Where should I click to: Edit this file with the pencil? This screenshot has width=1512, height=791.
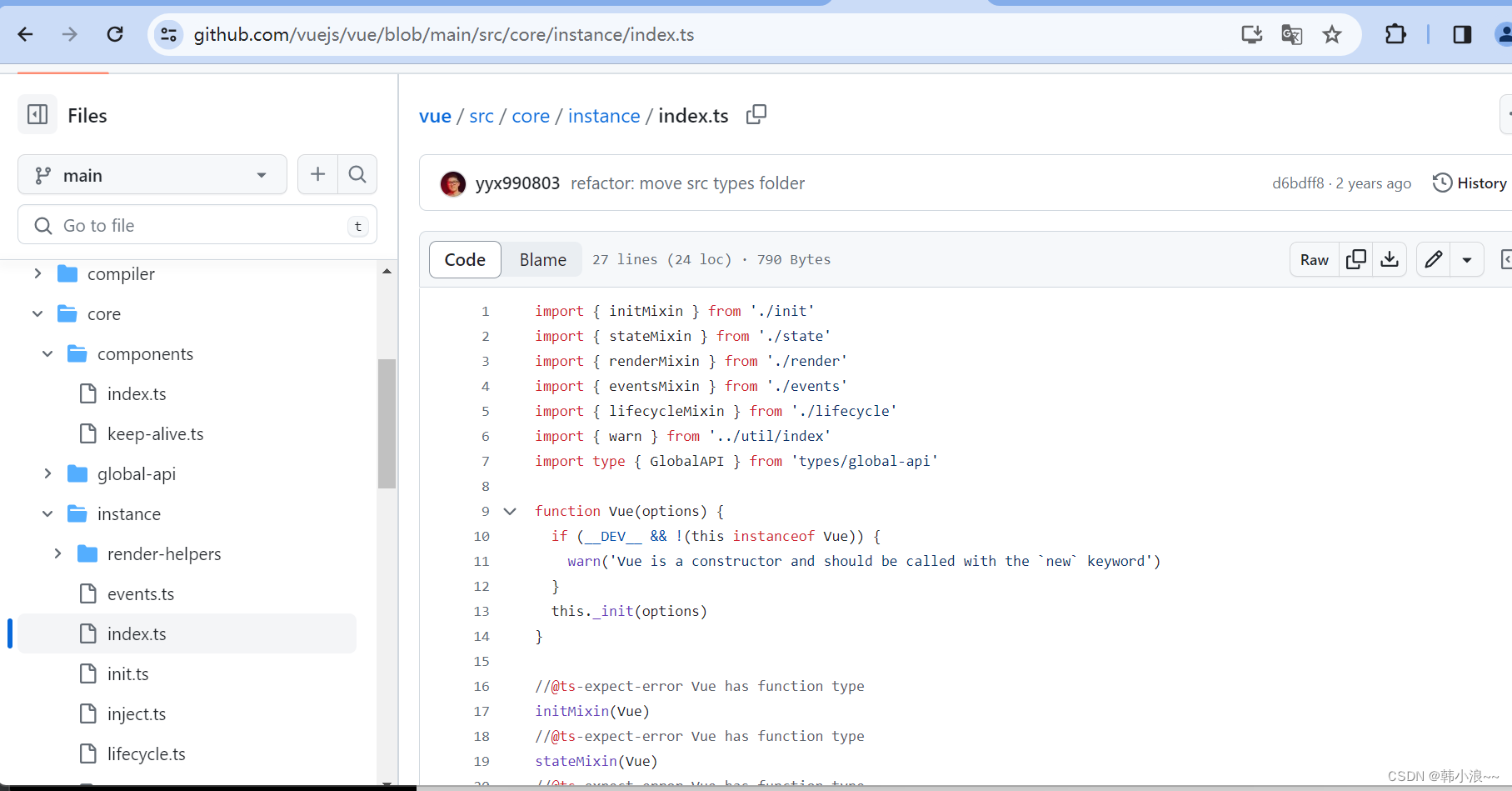1434,259
